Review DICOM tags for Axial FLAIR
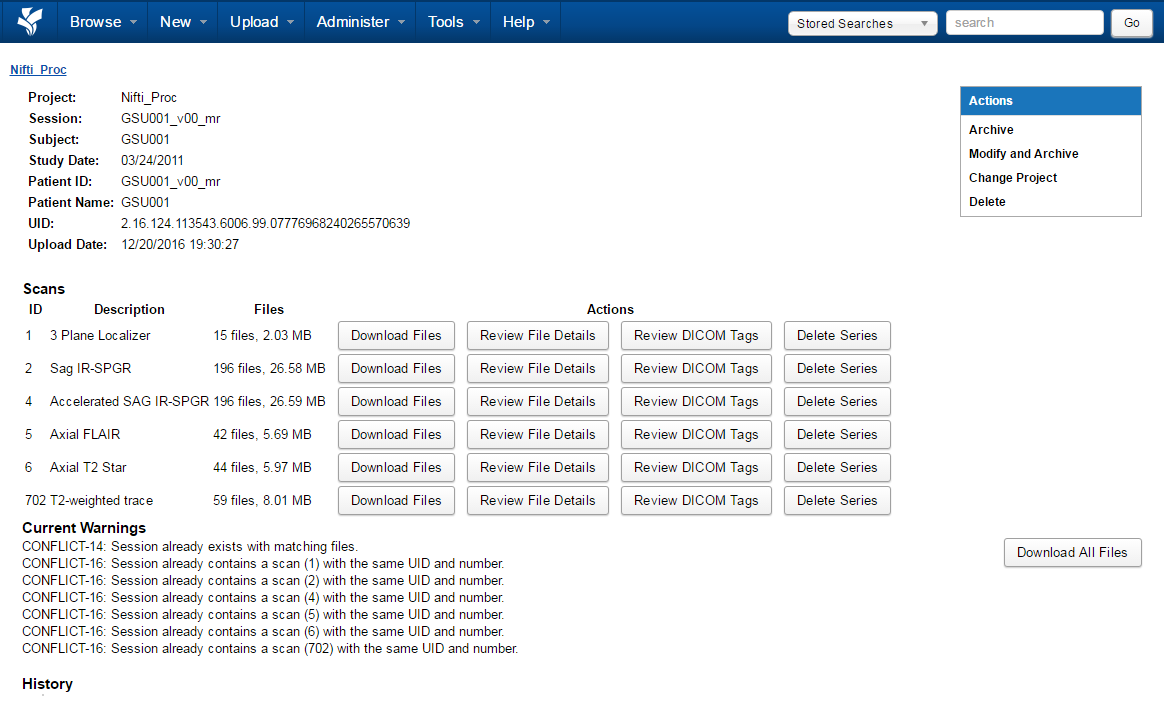Image resolution: width=1164 pixels, height=718 pixels. [x=696, y=435]
